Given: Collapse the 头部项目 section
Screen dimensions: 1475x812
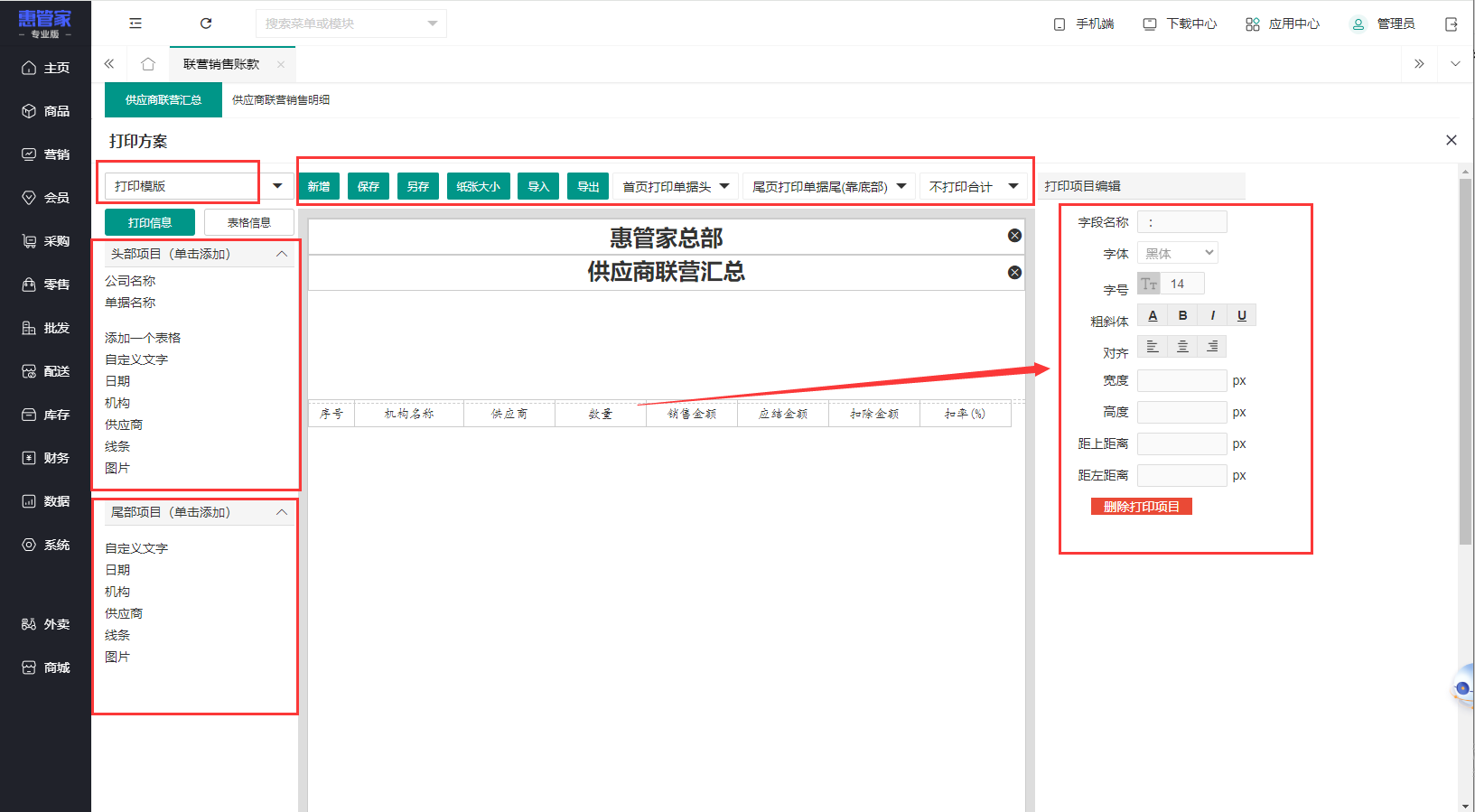Looking at the screenshot, I should (282, 254).
